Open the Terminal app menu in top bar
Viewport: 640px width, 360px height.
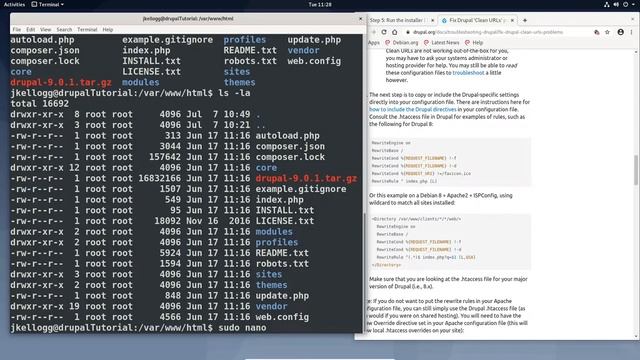pyautogui.click(x=47, y=4)
